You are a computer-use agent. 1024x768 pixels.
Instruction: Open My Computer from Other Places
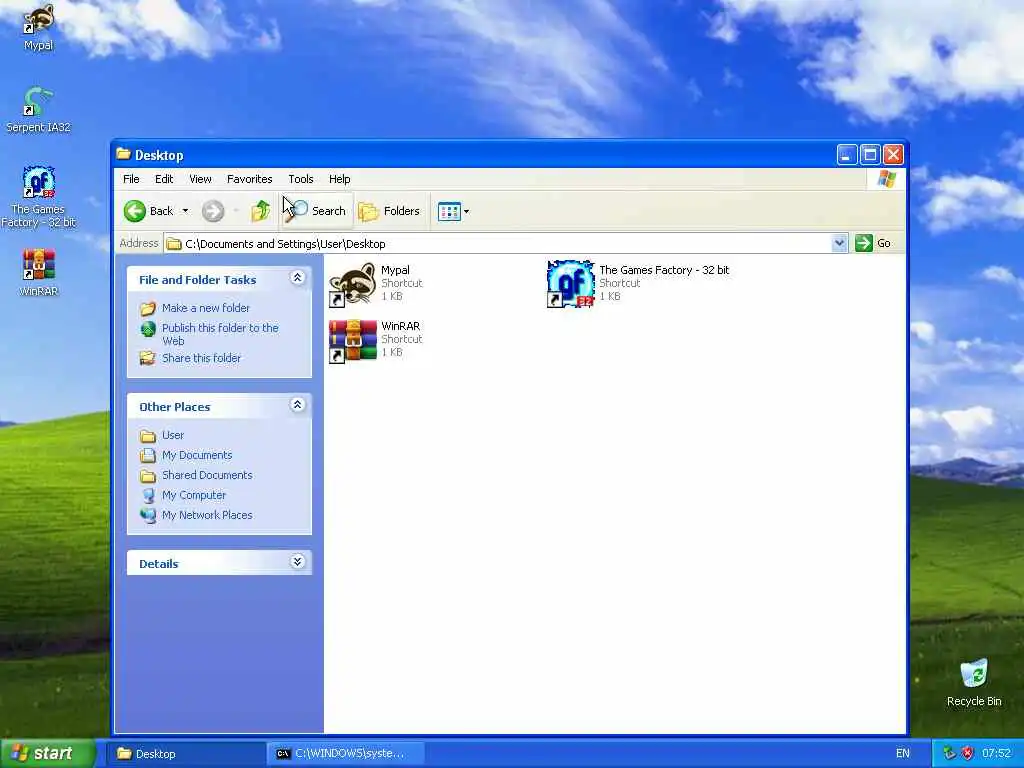[194, 495]
